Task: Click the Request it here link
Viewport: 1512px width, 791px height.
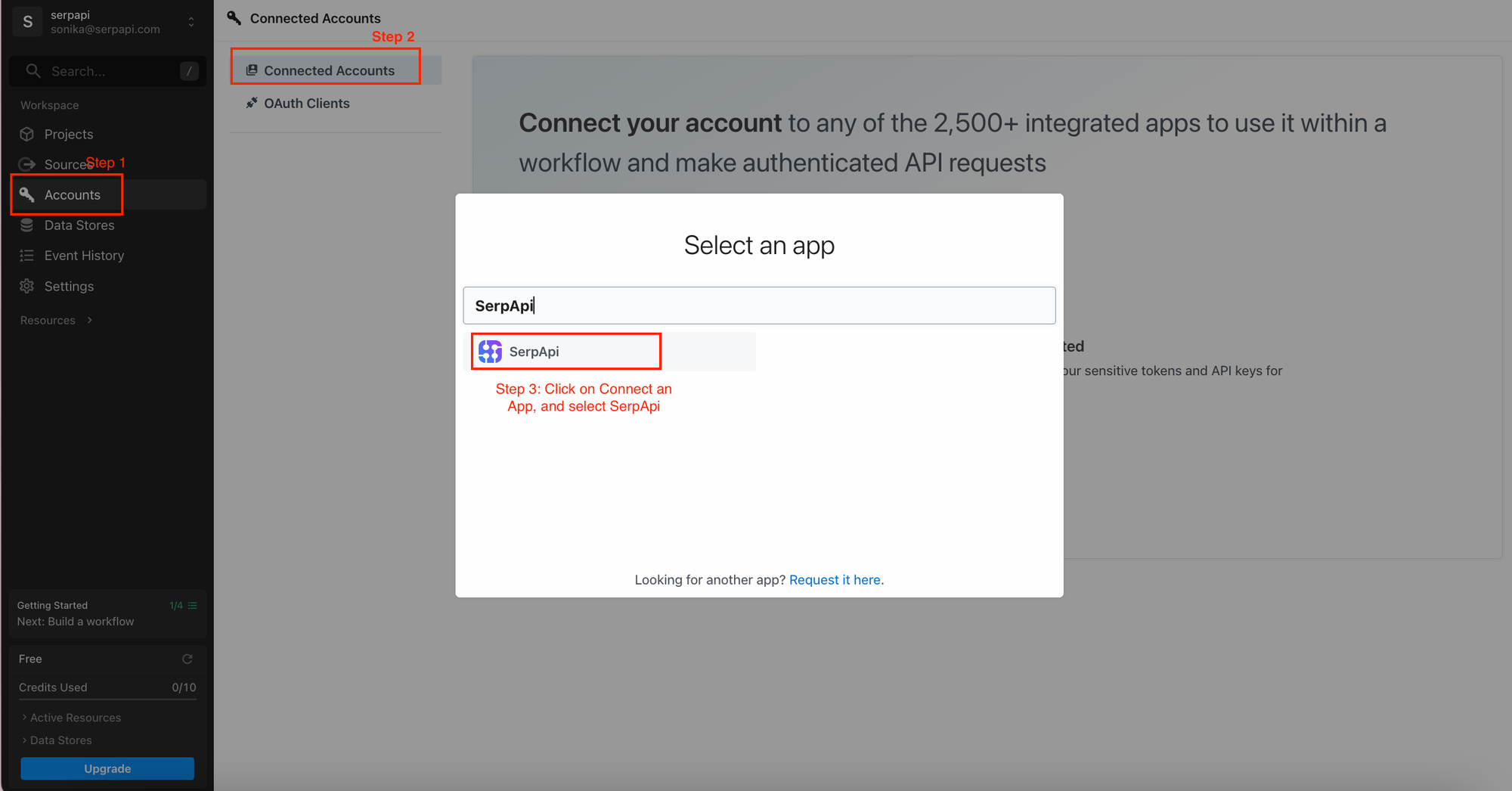Action: [835, 580]
